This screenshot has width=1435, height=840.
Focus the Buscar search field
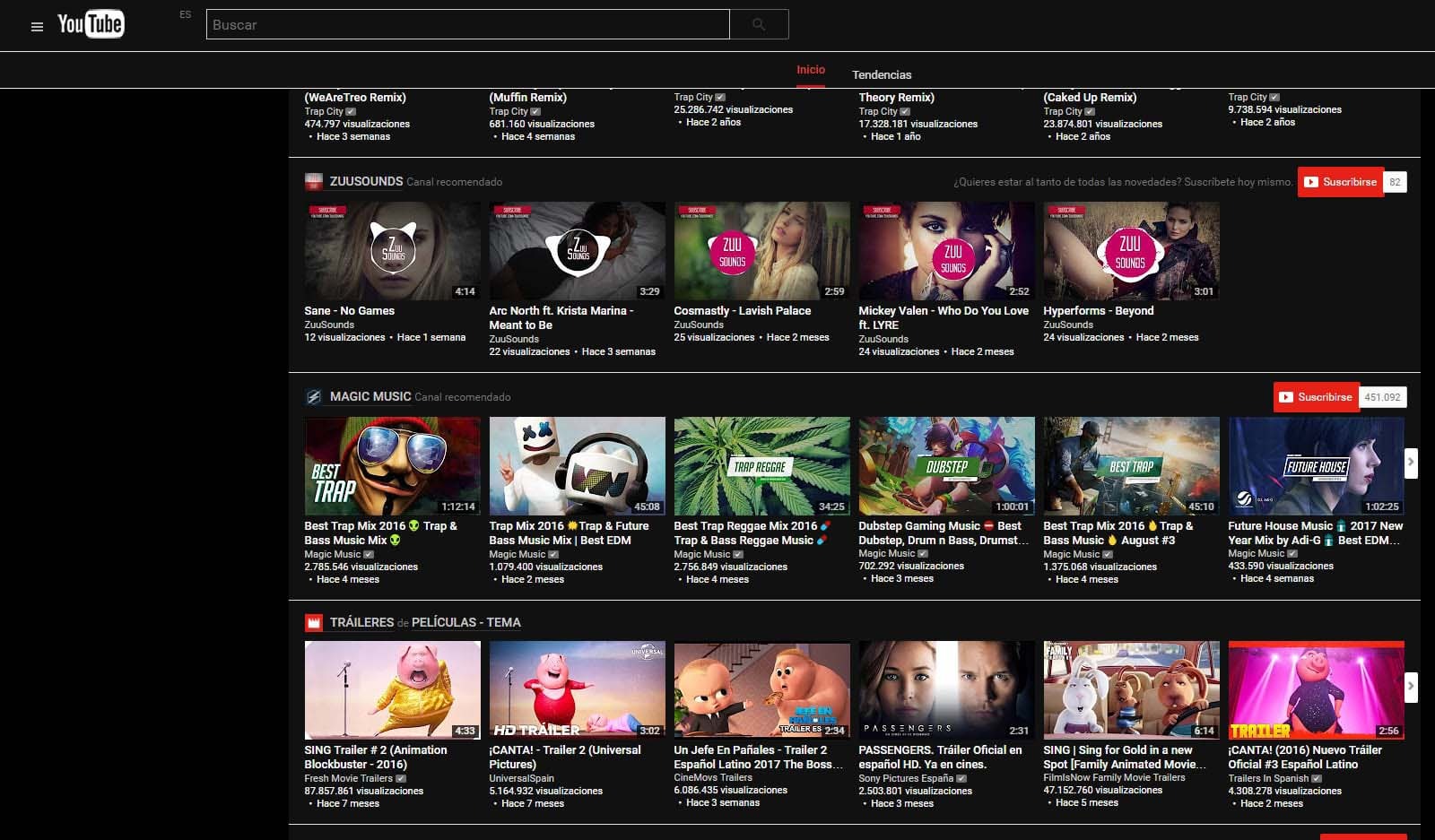coord(467,24)
